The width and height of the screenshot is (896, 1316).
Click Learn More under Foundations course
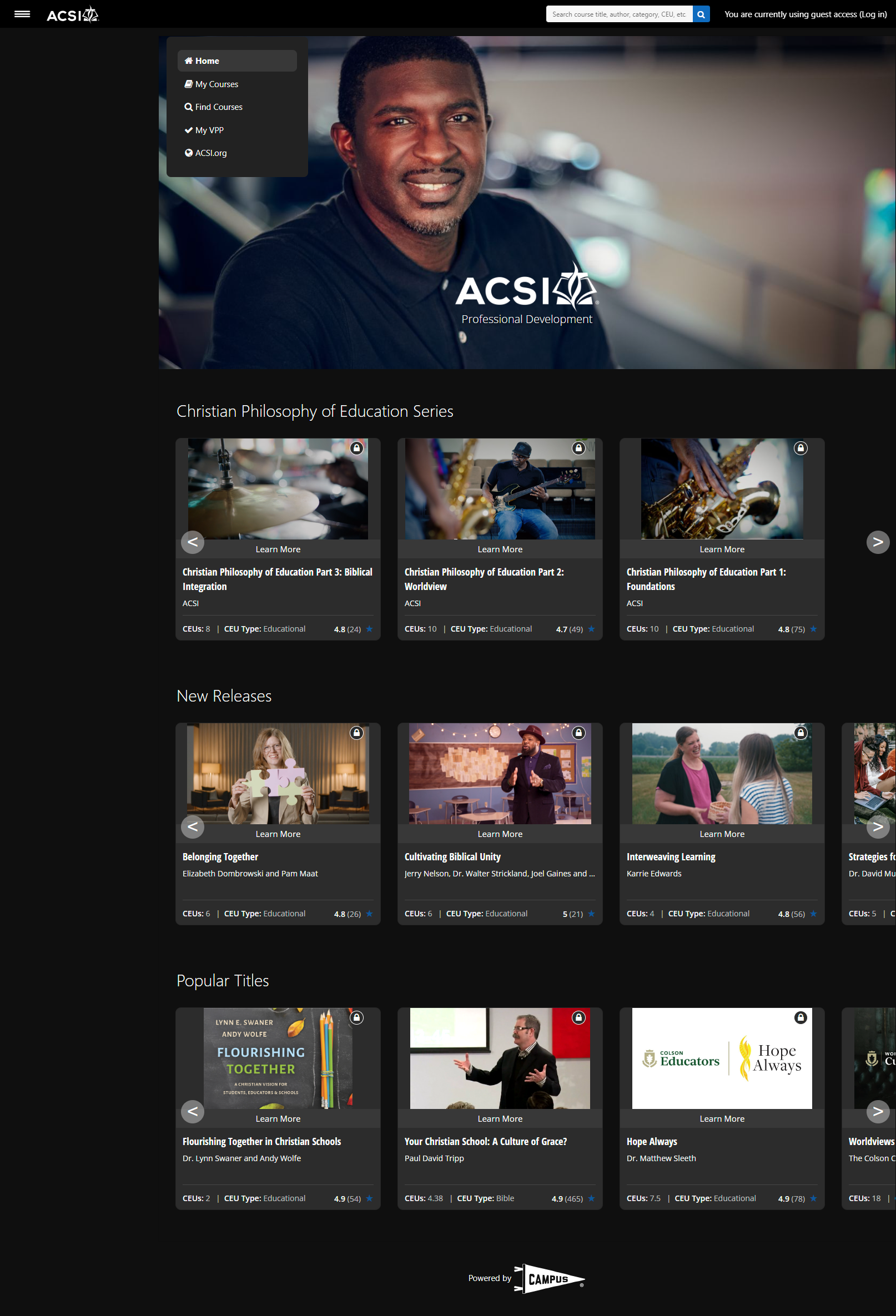[x=722, y=549]
